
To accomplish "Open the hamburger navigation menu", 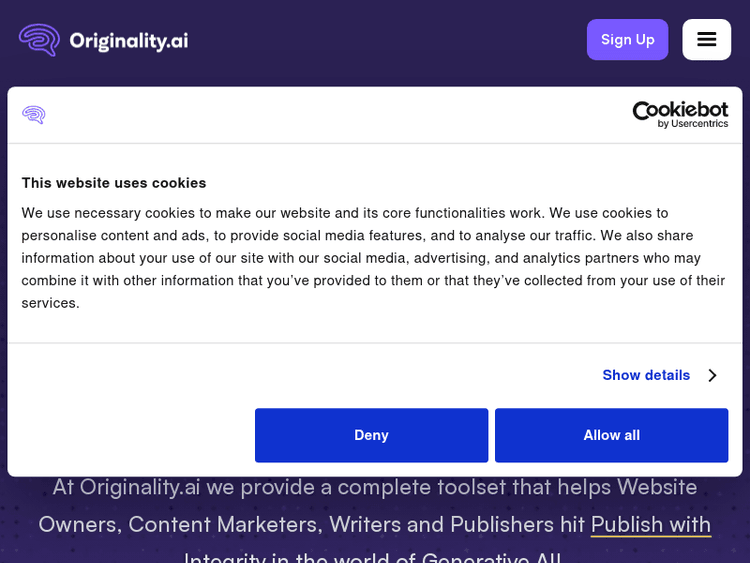I will point(706,40).
